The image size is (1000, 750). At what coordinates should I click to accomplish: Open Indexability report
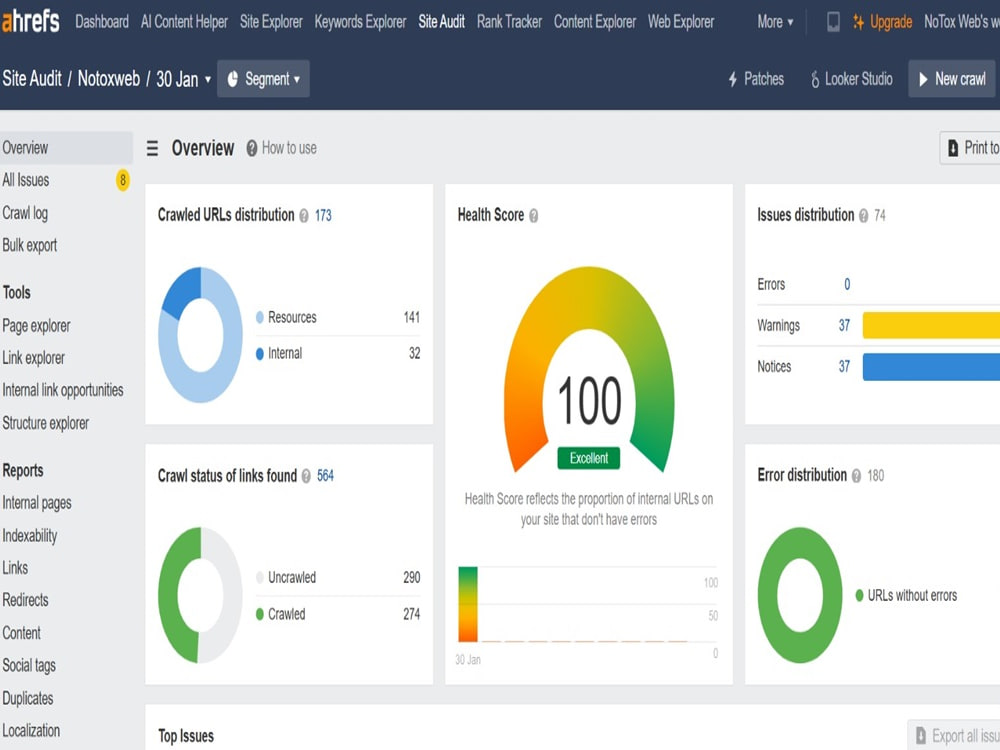pos(29,536)
